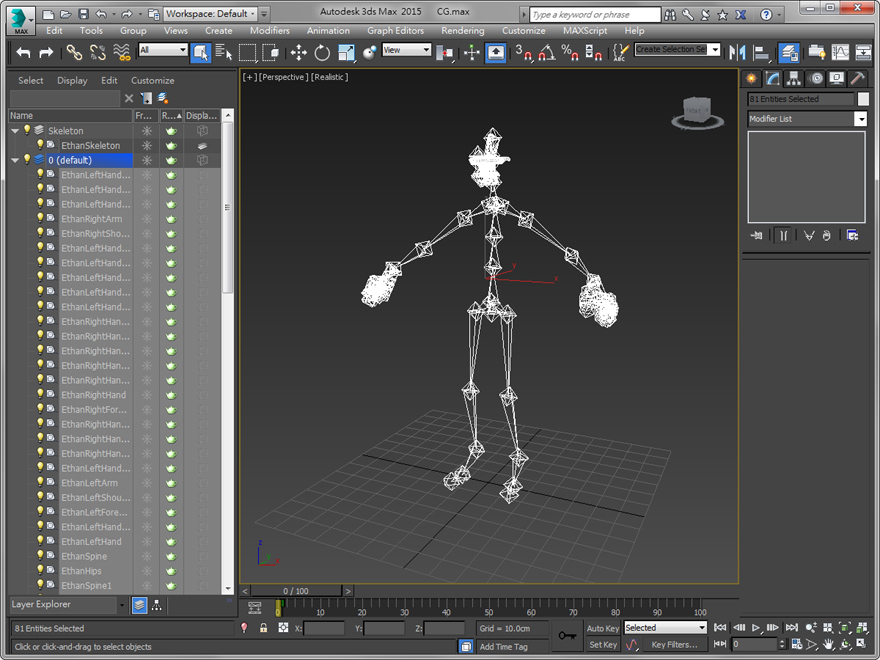Open the Rendering menu

coord(462,31)
